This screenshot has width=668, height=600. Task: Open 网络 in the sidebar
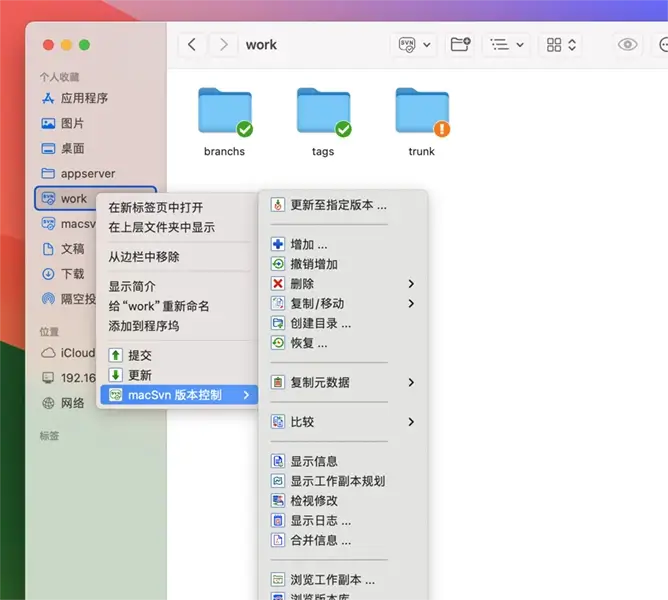[x=63, y=403]
